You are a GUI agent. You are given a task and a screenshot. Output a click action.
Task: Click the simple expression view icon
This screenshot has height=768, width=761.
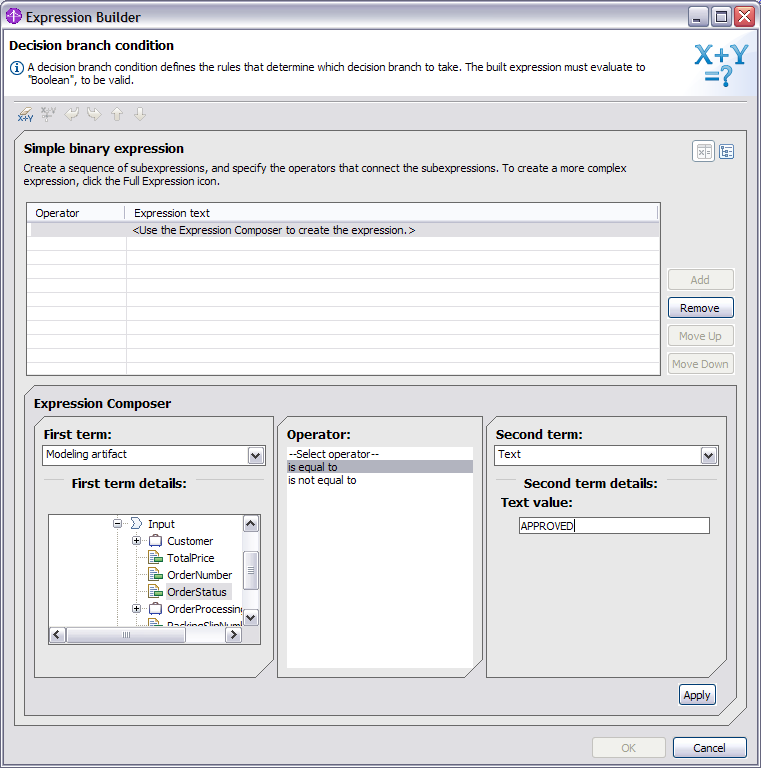(704, 151)
